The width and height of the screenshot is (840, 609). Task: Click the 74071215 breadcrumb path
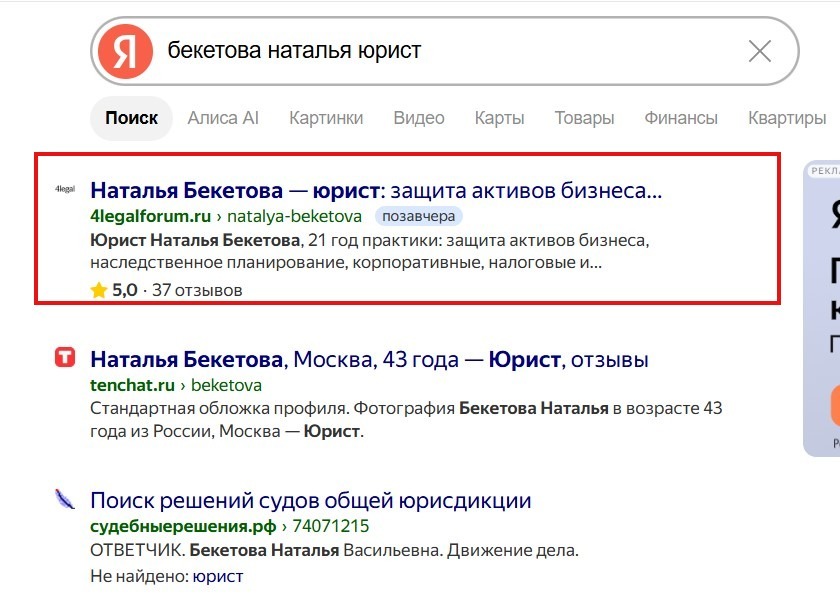331,526
